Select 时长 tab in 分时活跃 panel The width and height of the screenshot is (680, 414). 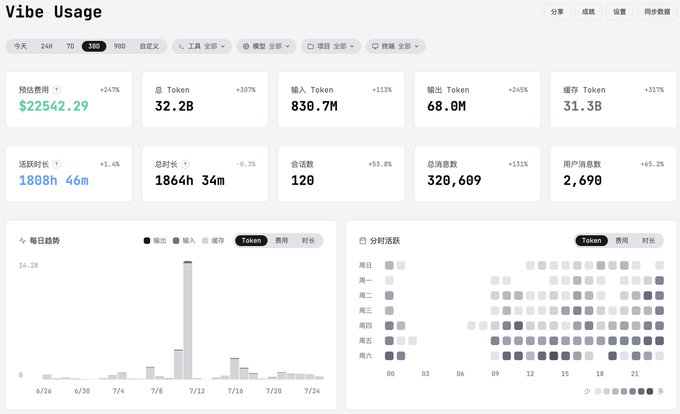pyautogui.click(x=649, y=241)
